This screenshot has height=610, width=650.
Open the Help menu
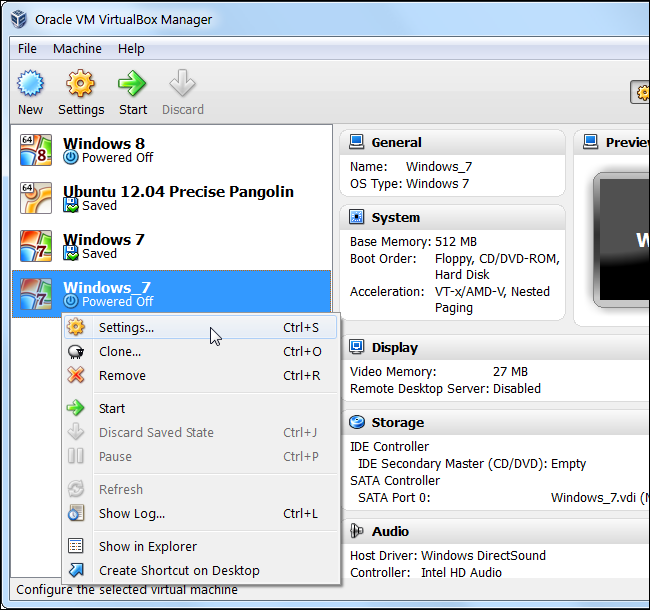pyautogui.click(x=131, y=48)
